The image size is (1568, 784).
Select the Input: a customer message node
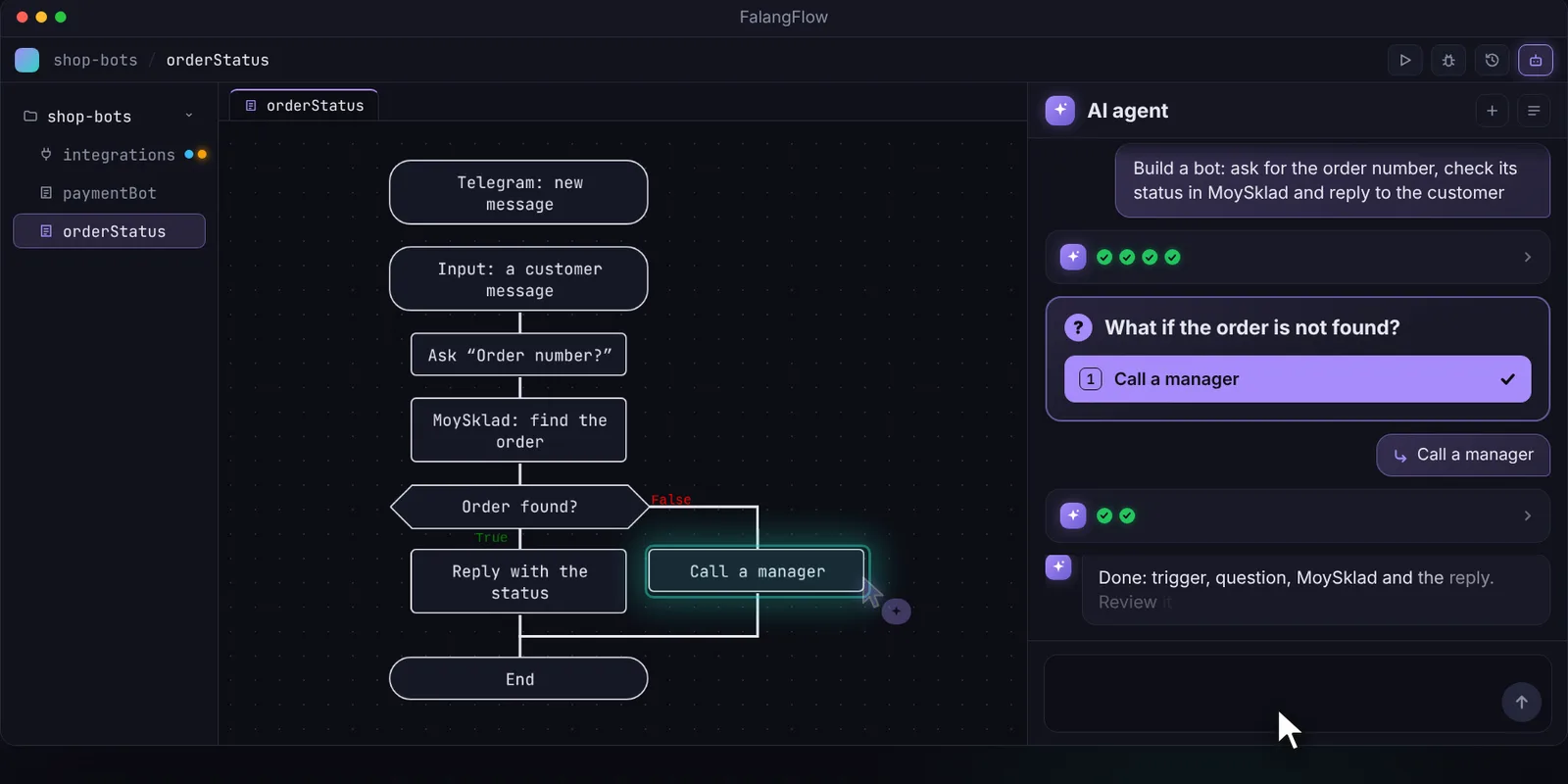518,279
